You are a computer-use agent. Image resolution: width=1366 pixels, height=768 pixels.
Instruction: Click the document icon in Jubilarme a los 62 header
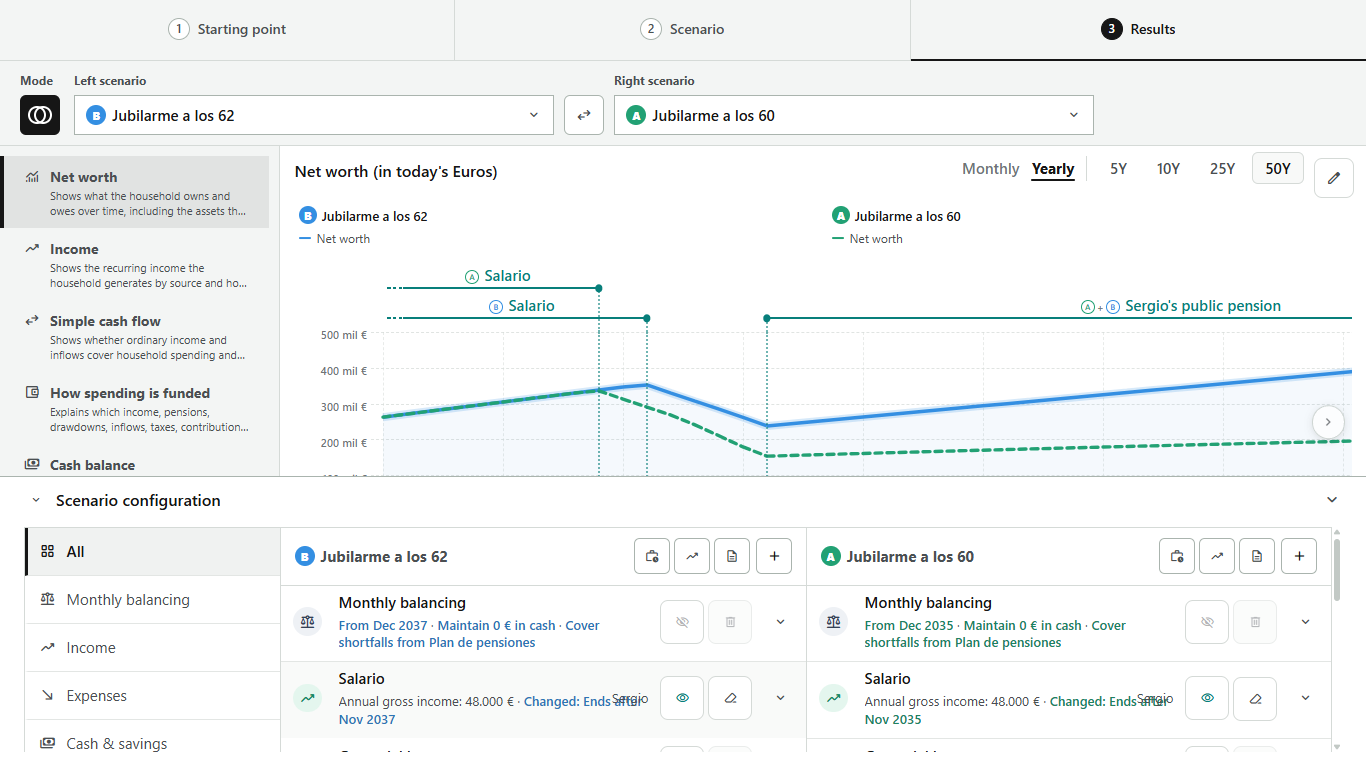pos(732,556)
